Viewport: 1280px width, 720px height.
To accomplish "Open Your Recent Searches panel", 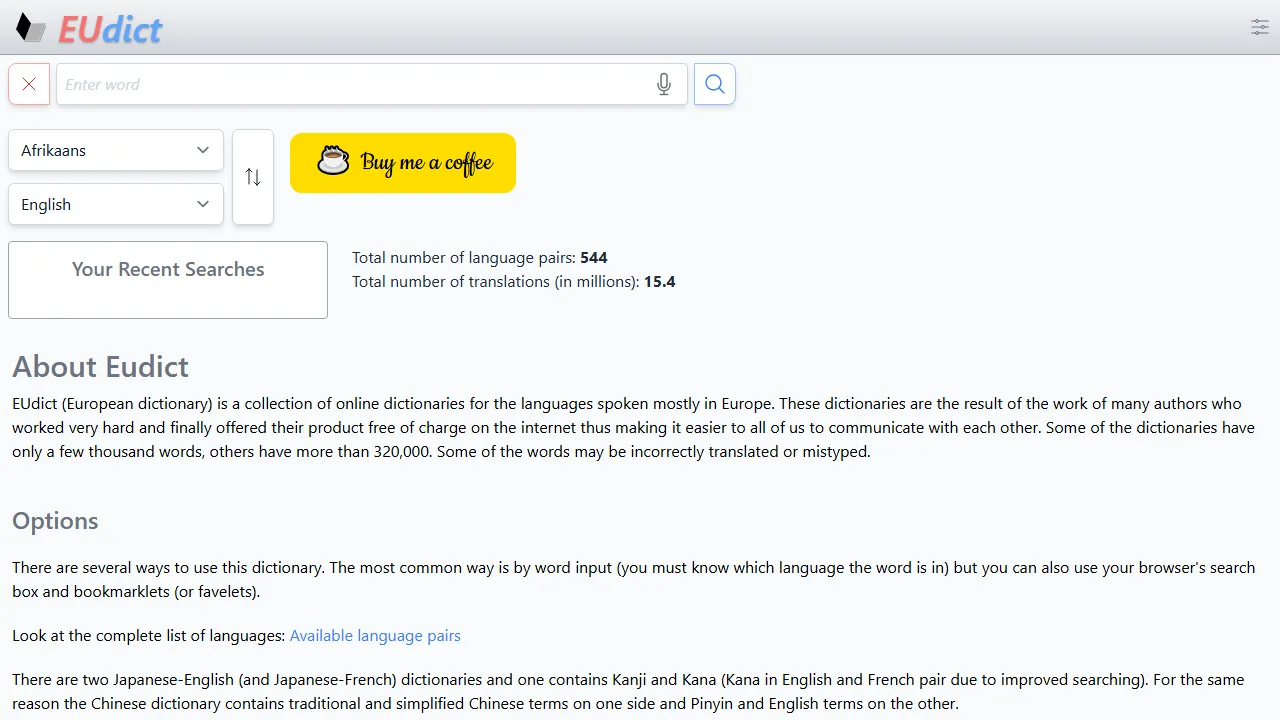I will pyautogui.click(x=167, y=269).
